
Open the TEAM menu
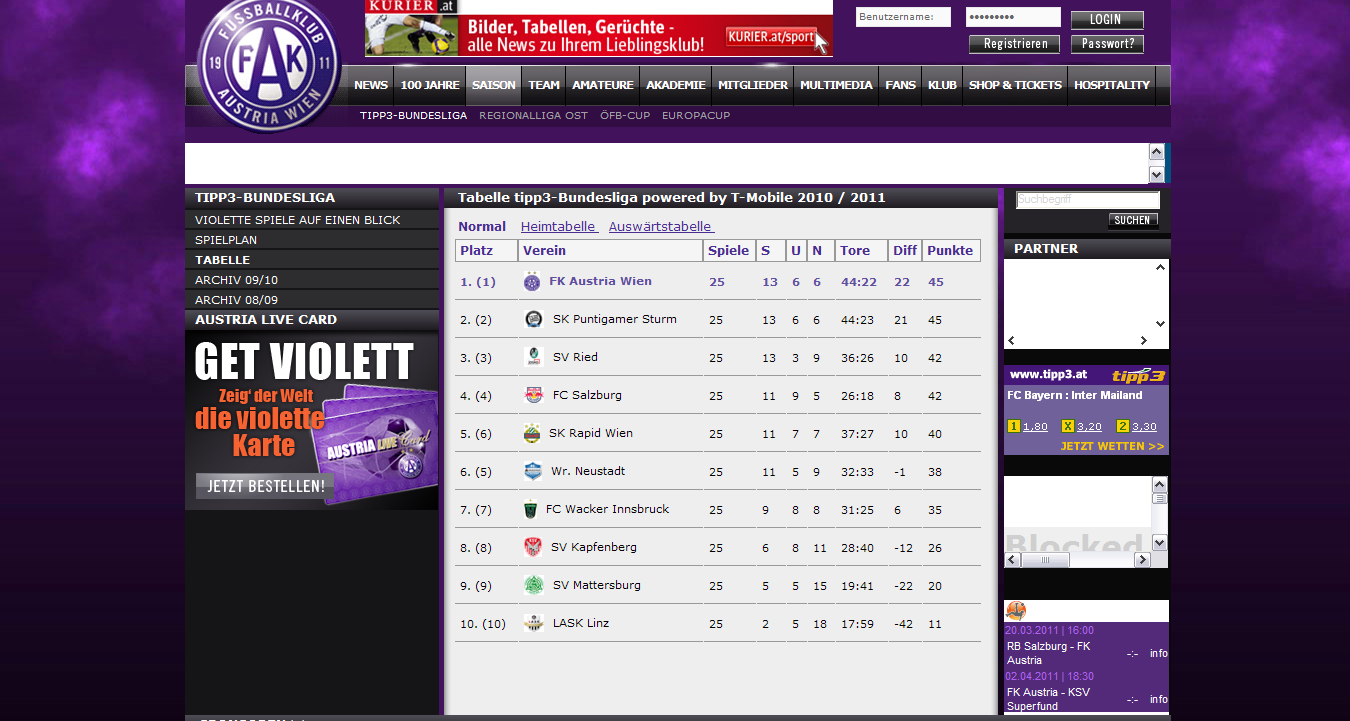tap(544, 85)
